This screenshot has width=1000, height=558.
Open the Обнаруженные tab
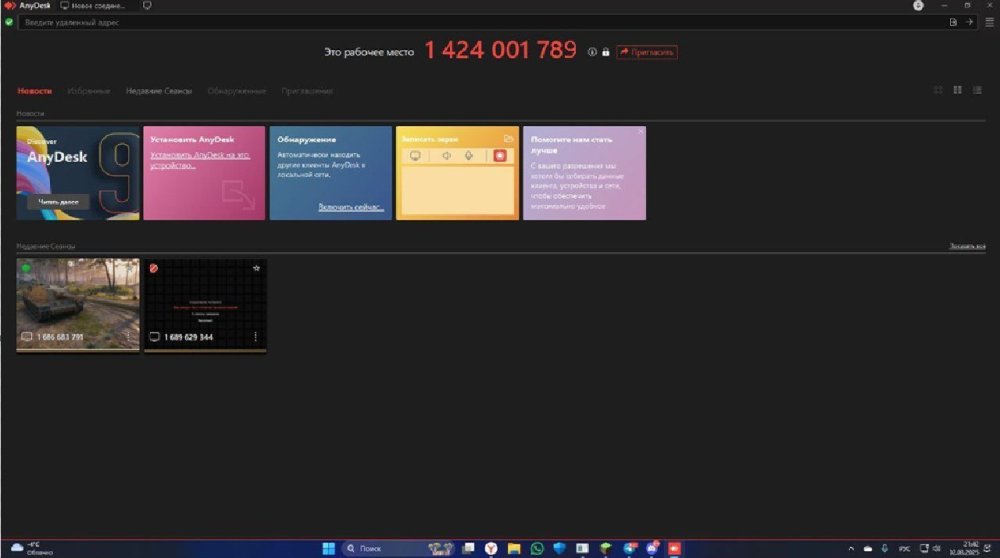coord(237,91)
